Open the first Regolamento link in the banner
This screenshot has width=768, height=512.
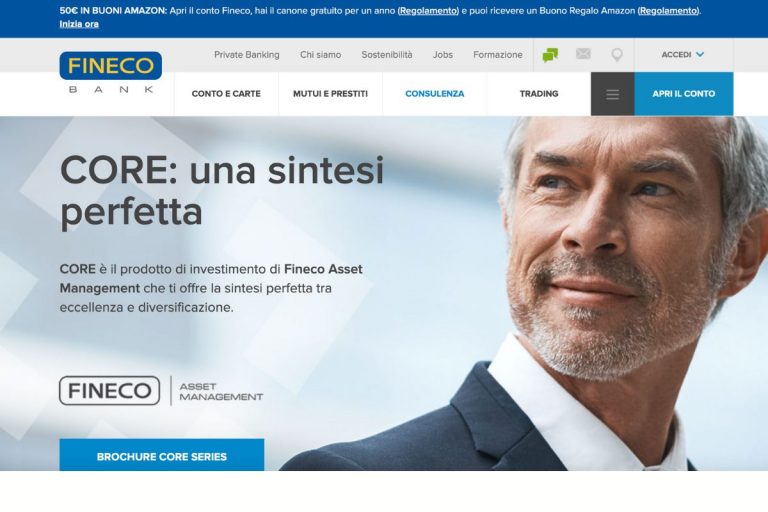click(x=428, y=11)
